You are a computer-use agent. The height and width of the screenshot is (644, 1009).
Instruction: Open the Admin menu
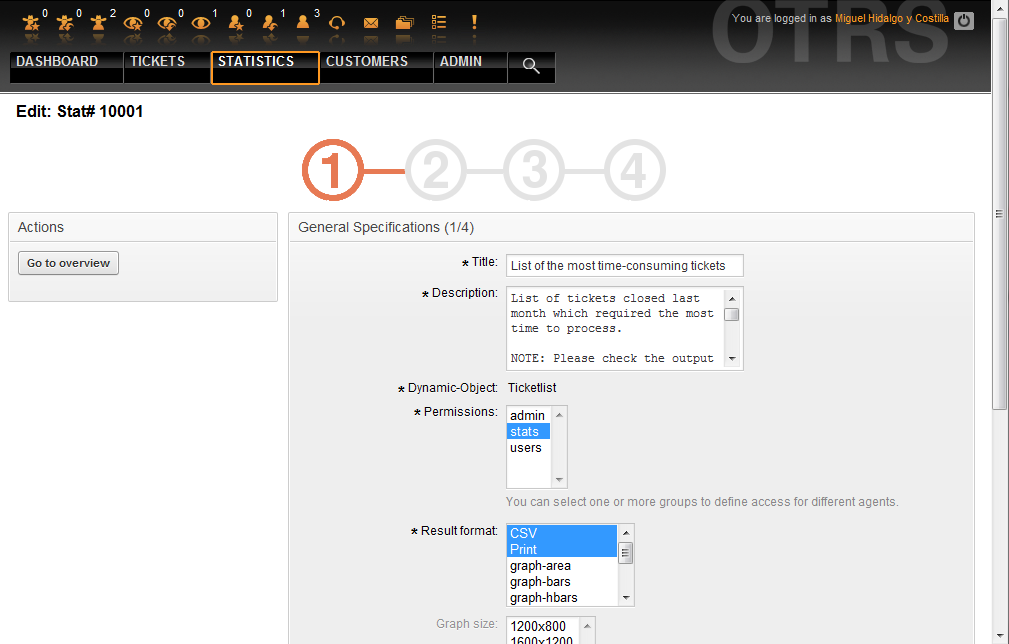click(461, 62)
